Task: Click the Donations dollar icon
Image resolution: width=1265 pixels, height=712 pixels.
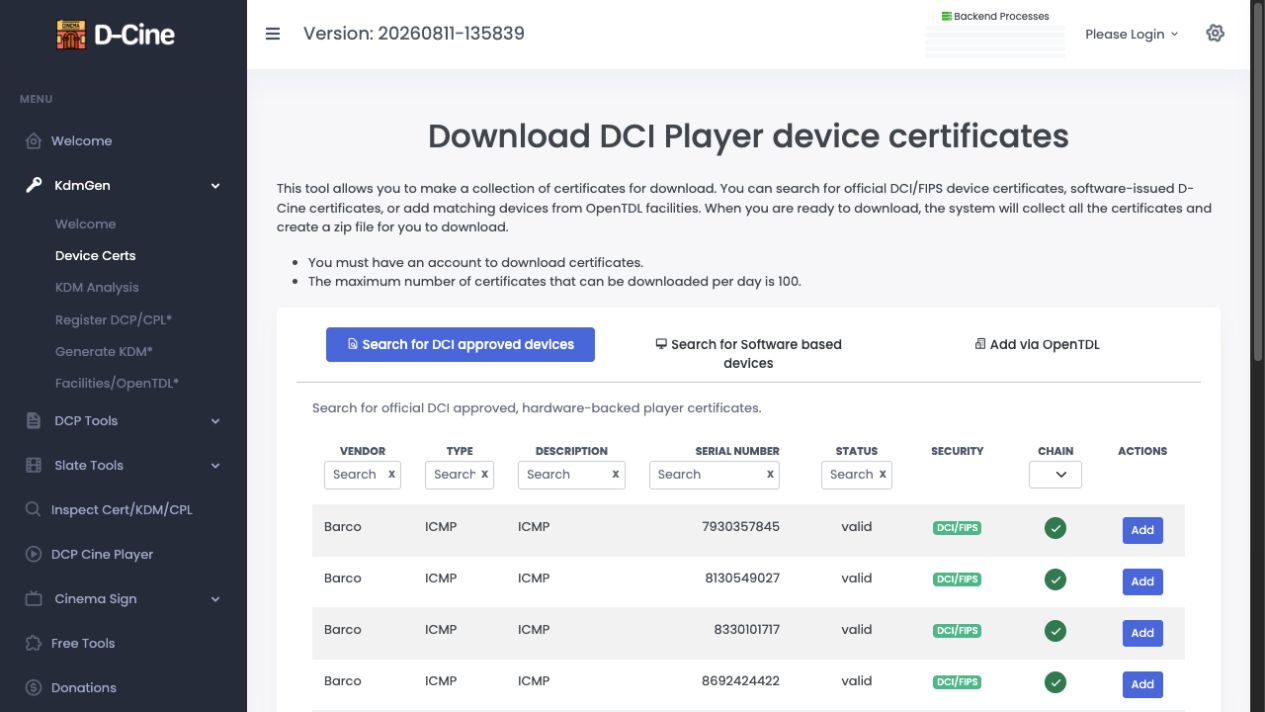Action: click(x=33, y=688)
